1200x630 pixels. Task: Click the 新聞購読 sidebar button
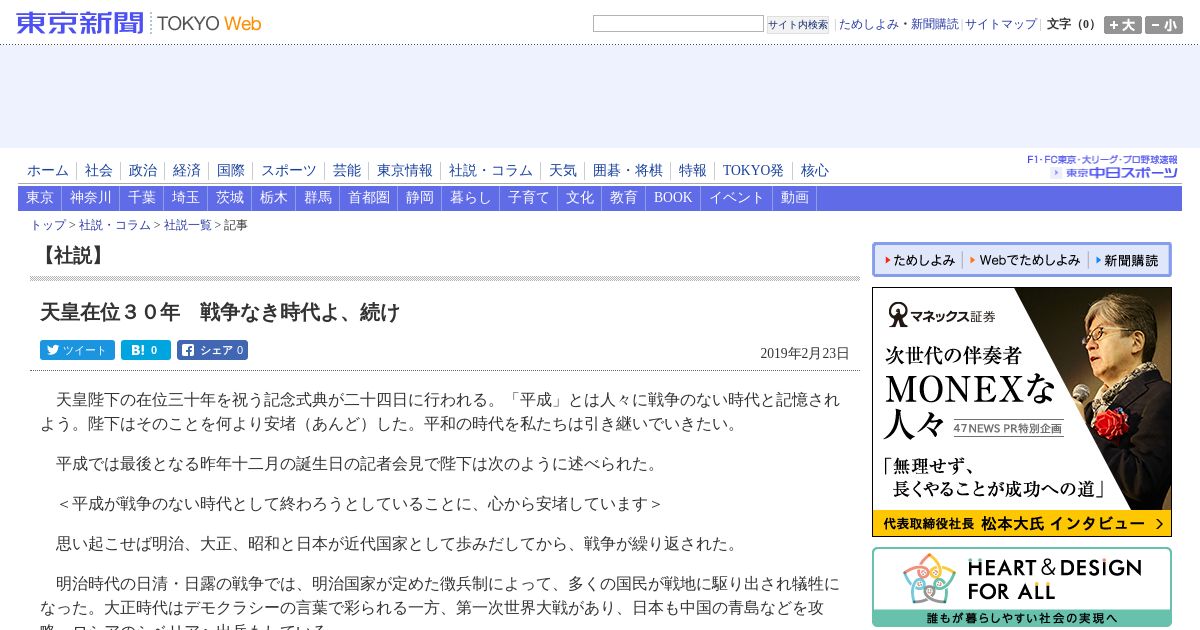point(1127,260)
